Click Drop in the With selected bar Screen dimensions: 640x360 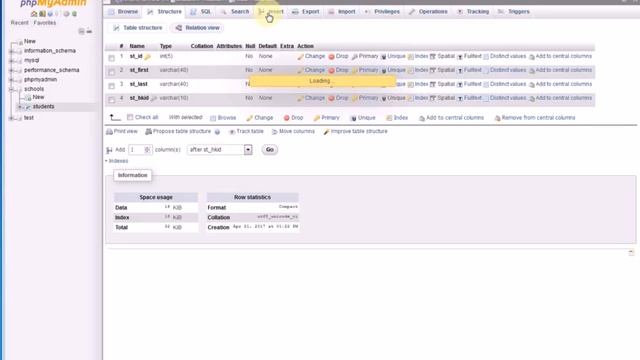[x=293, y=118]
